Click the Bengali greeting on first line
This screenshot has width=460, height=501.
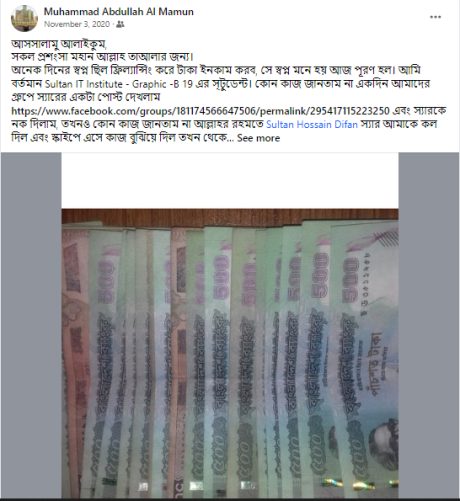point(59,44)
